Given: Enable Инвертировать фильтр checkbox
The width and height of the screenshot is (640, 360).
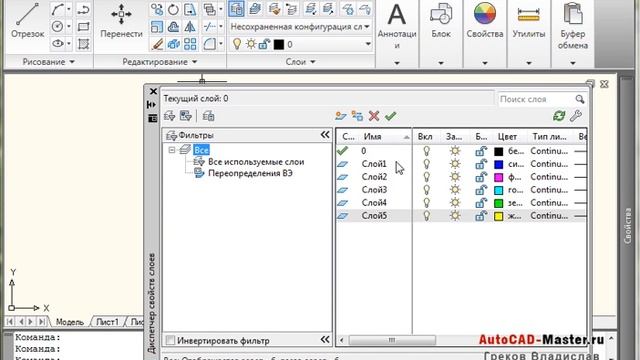Looking at the screenshot, I should [170, 340].
